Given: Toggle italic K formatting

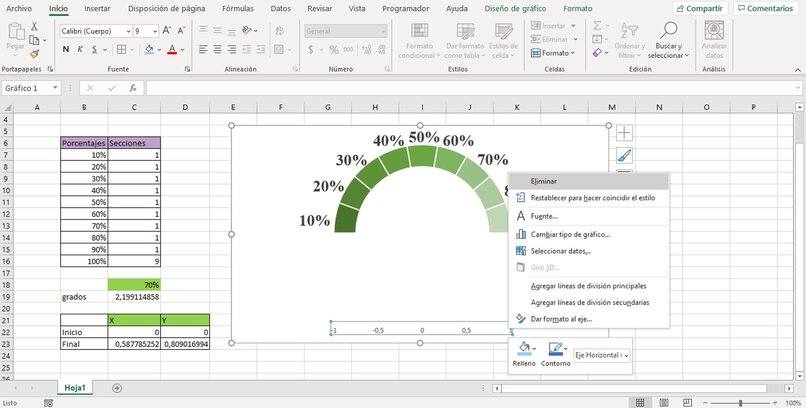Looking at the screenshot, I should click(x=80, y=49).
